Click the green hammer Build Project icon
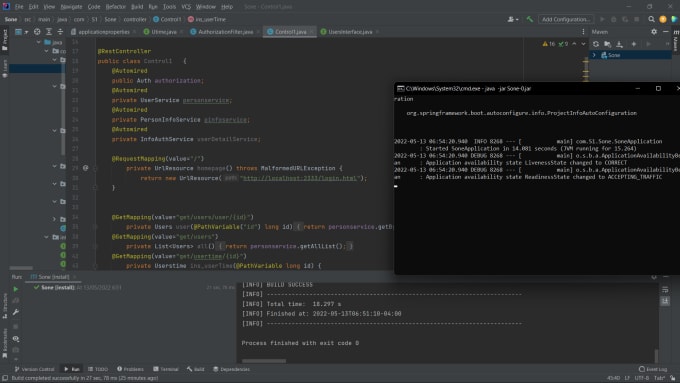 click(530, 19)
